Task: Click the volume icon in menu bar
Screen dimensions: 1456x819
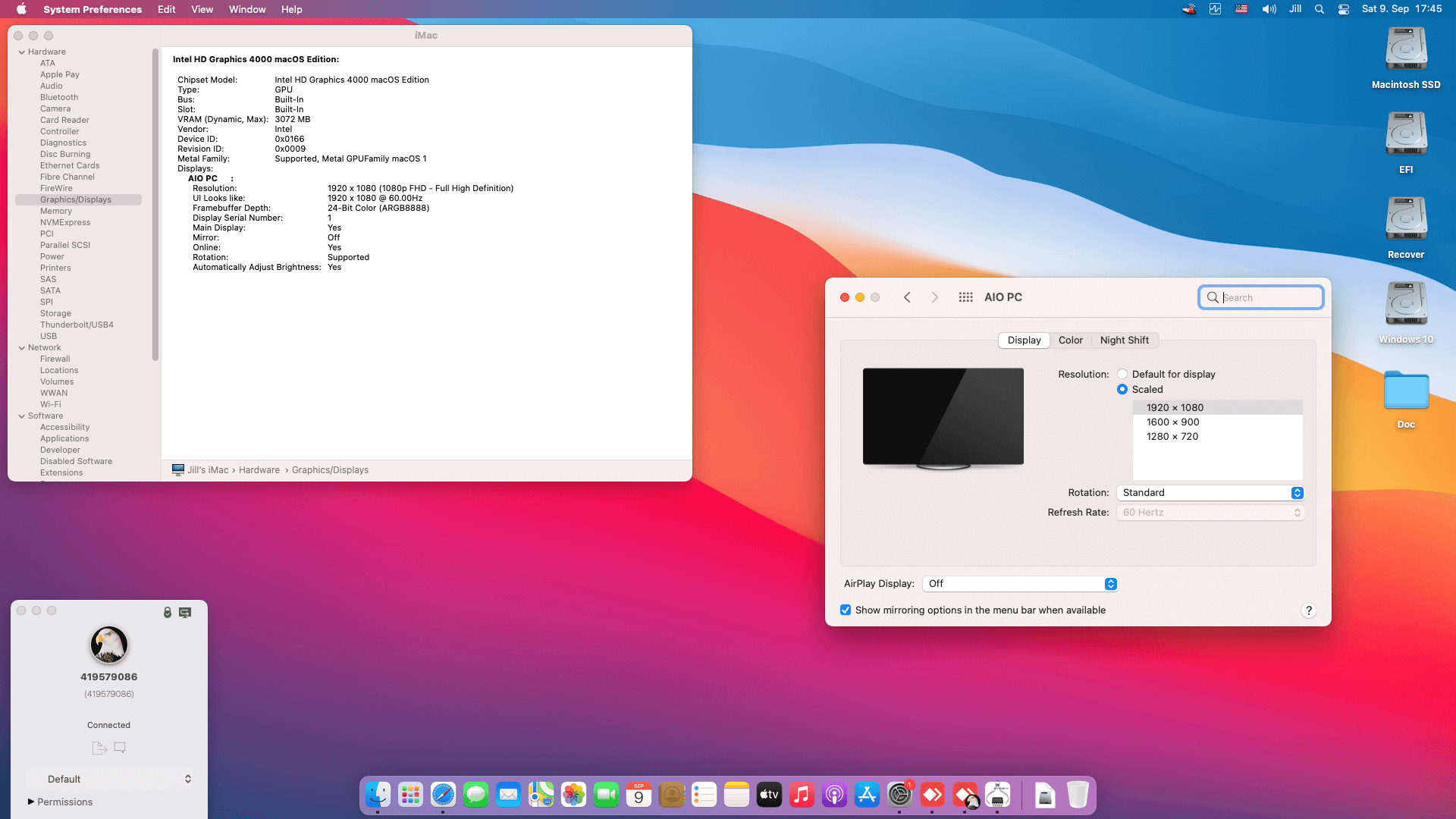Action: (1269, 9)
